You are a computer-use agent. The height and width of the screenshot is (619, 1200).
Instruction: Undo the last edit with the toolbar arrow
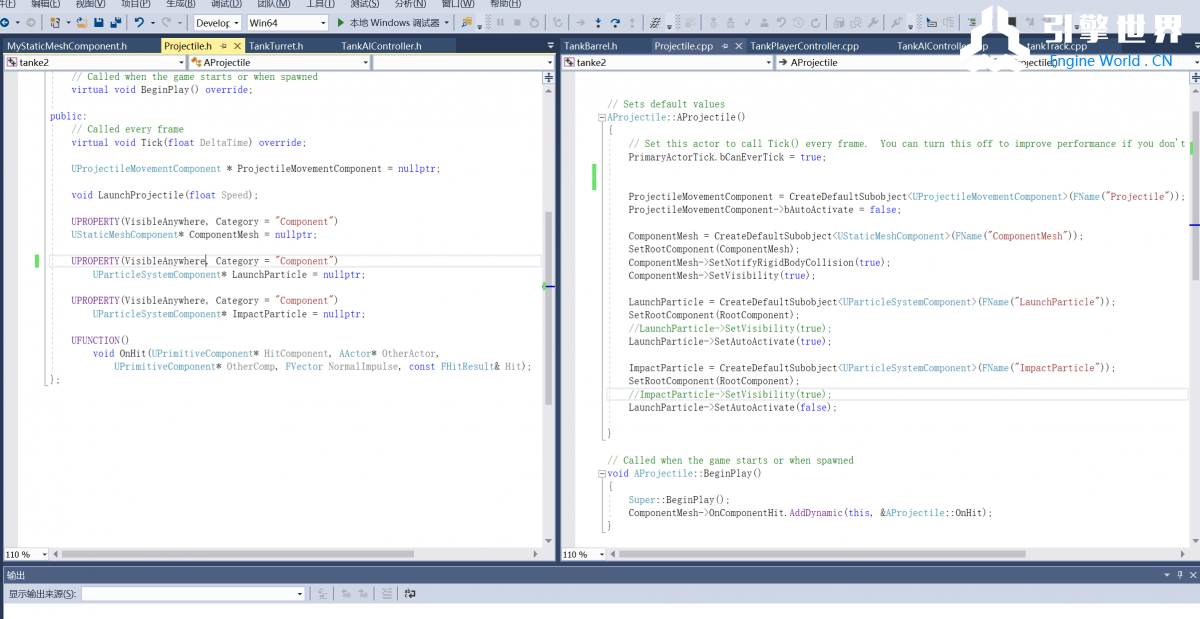[139, 22]
